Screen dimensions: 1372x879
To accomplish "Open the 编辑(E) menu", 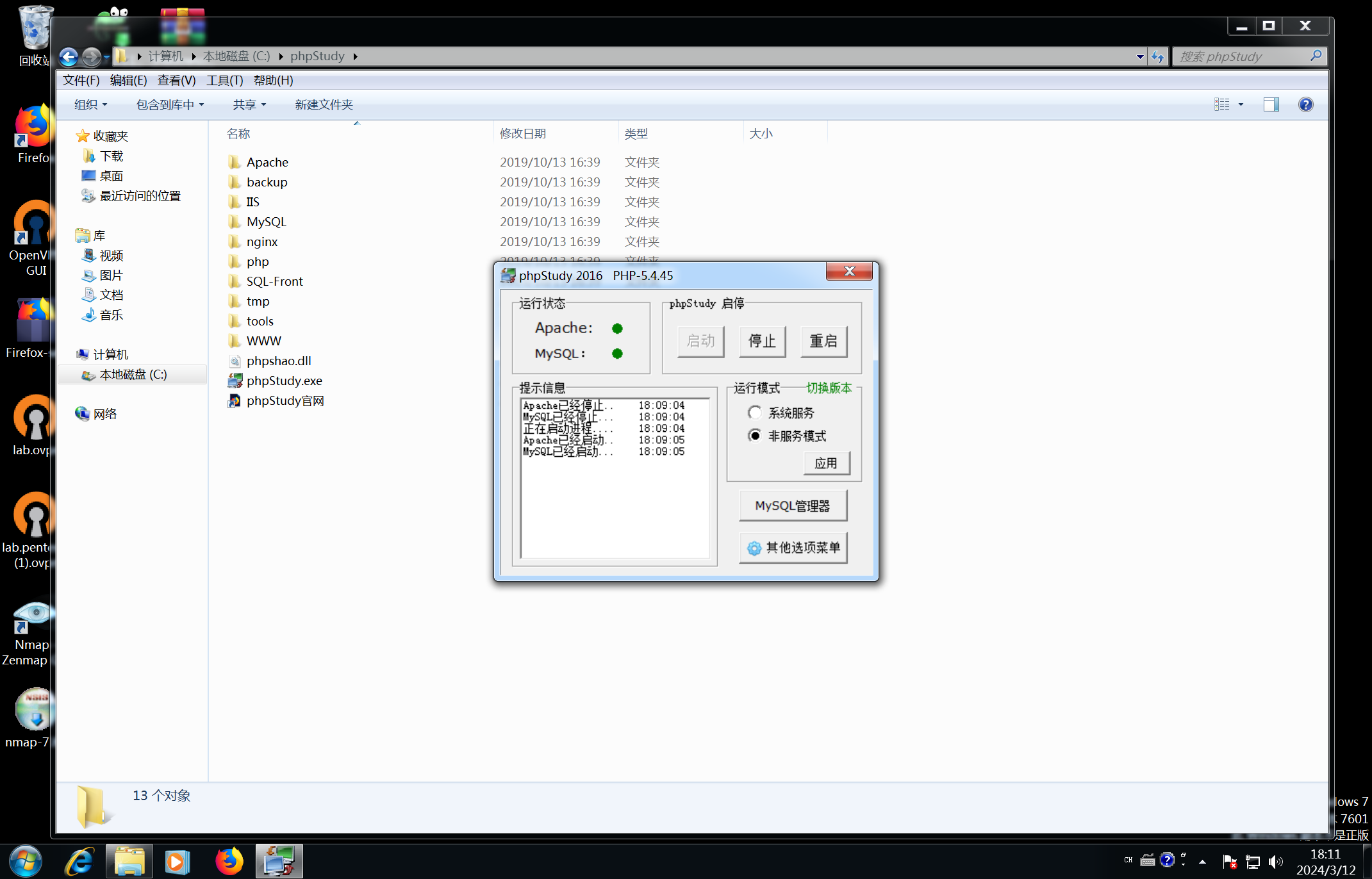I will click(128, 80).
